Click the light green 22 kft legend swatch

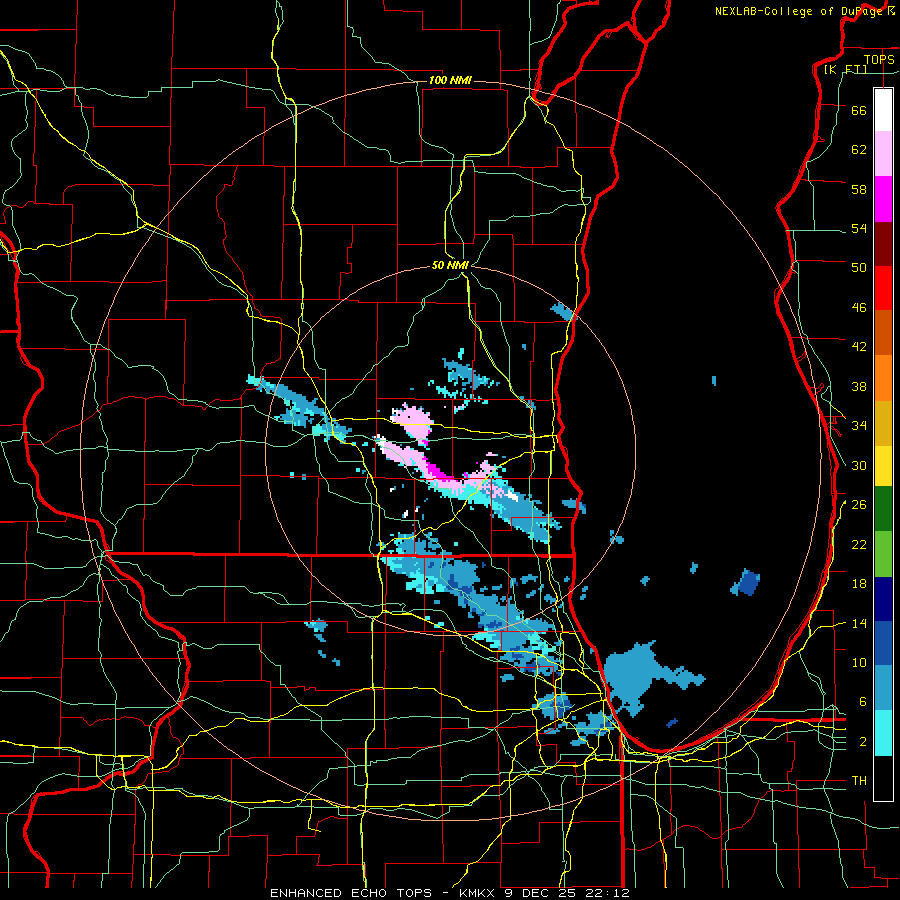pyautogui.click(x=883, y=554)
